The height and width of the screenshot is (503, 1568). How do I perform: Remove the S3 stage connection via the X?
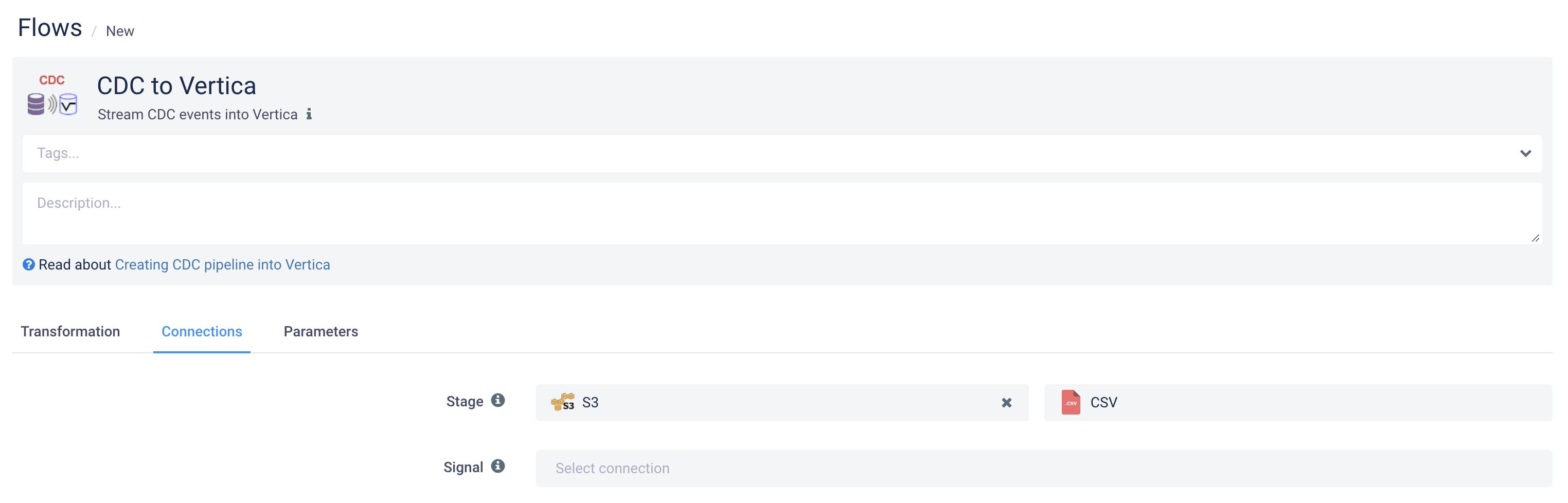point(1007,402)
